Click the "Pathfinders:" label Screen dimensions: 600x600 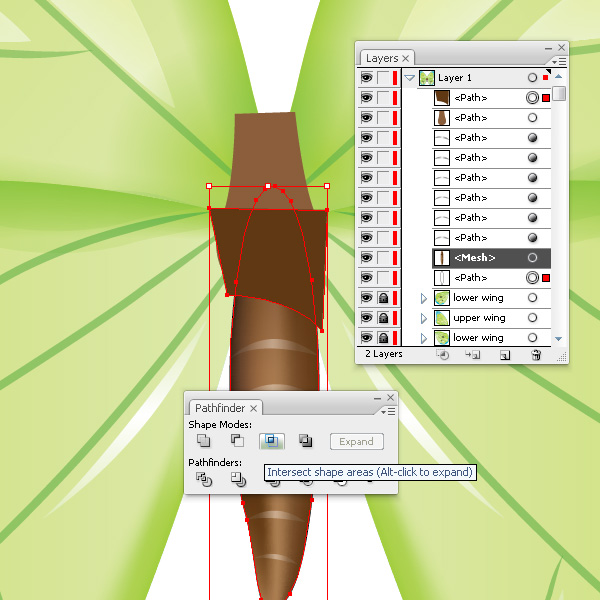coord(215,462)
